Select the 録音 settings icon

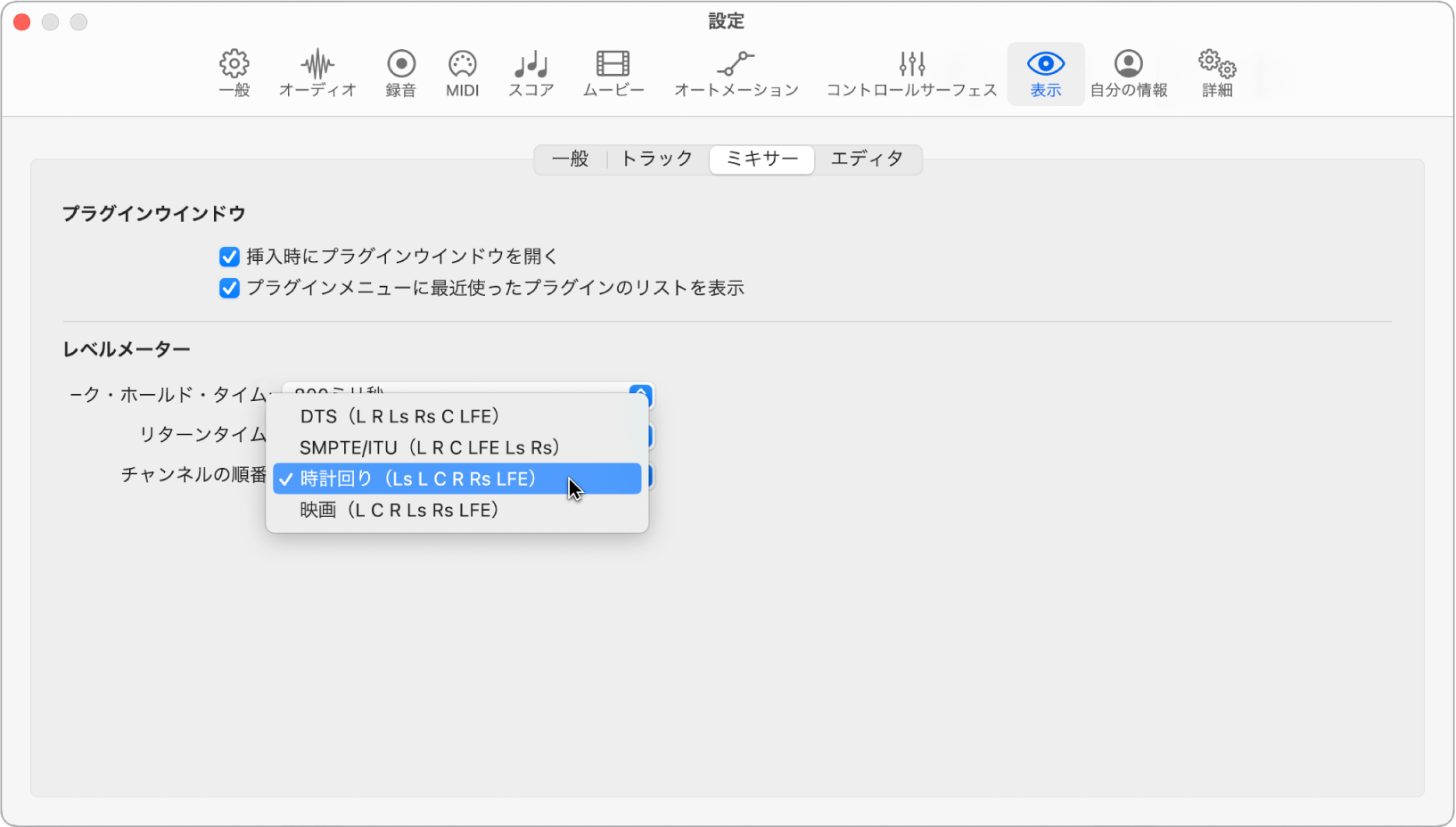(400, 71)
